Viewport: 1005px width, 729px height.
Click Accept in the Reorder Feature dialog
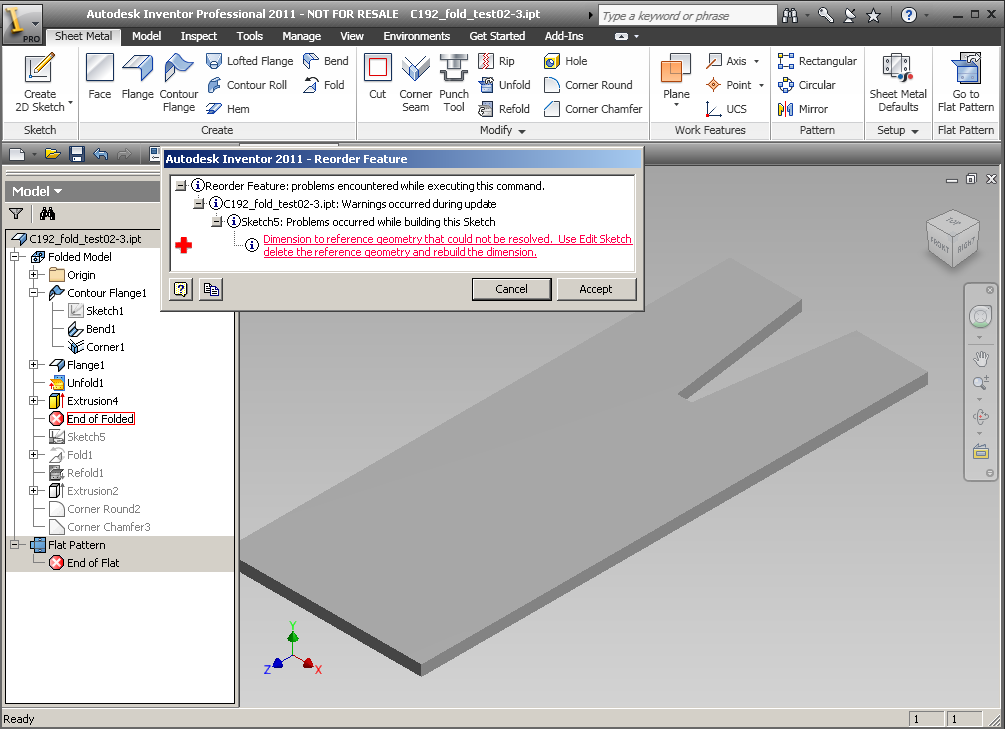(596, 288)
